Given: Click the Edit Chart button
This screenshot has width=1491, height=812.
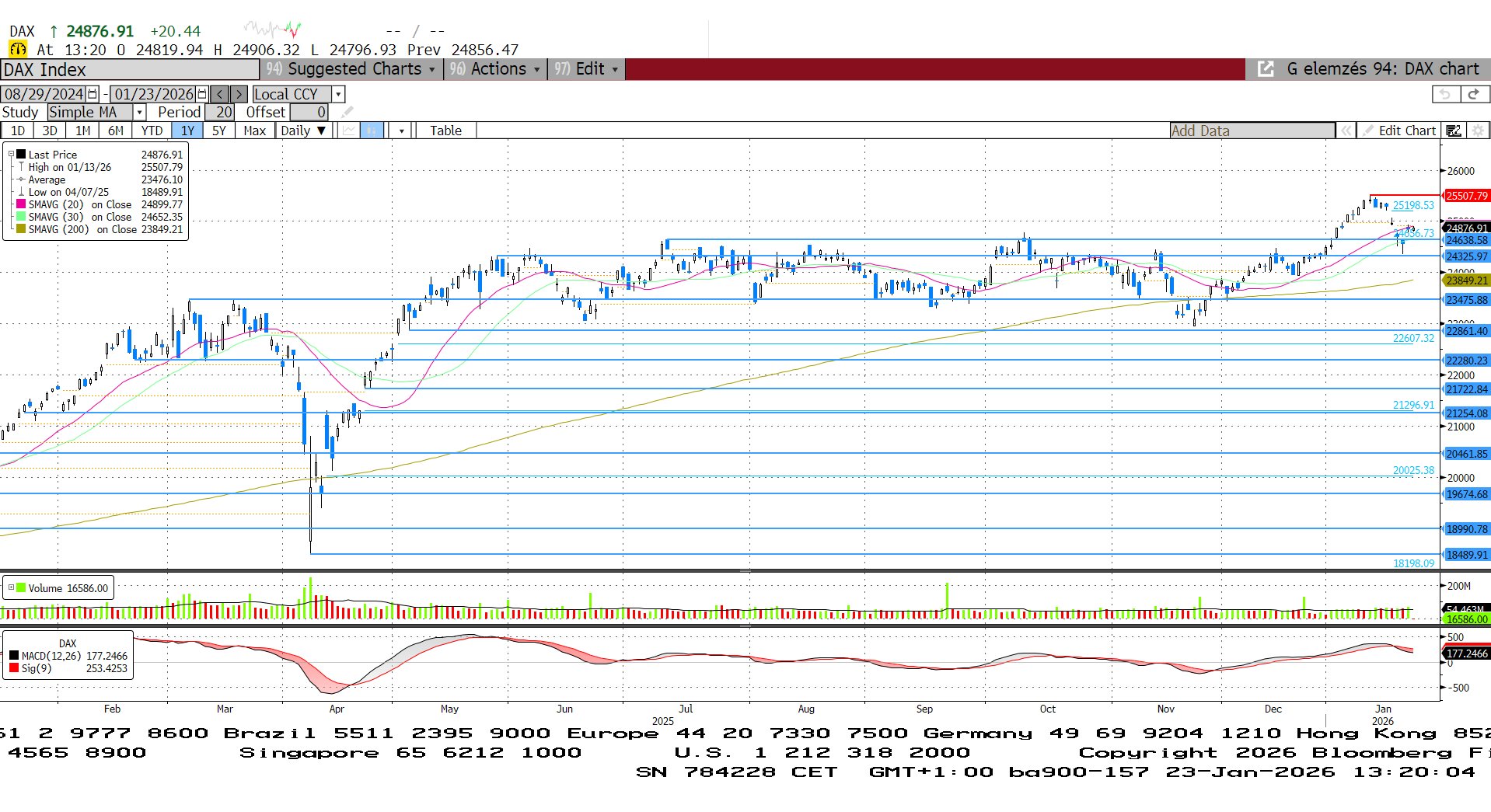Looking at the screenshot, I should coord(1398,131).
